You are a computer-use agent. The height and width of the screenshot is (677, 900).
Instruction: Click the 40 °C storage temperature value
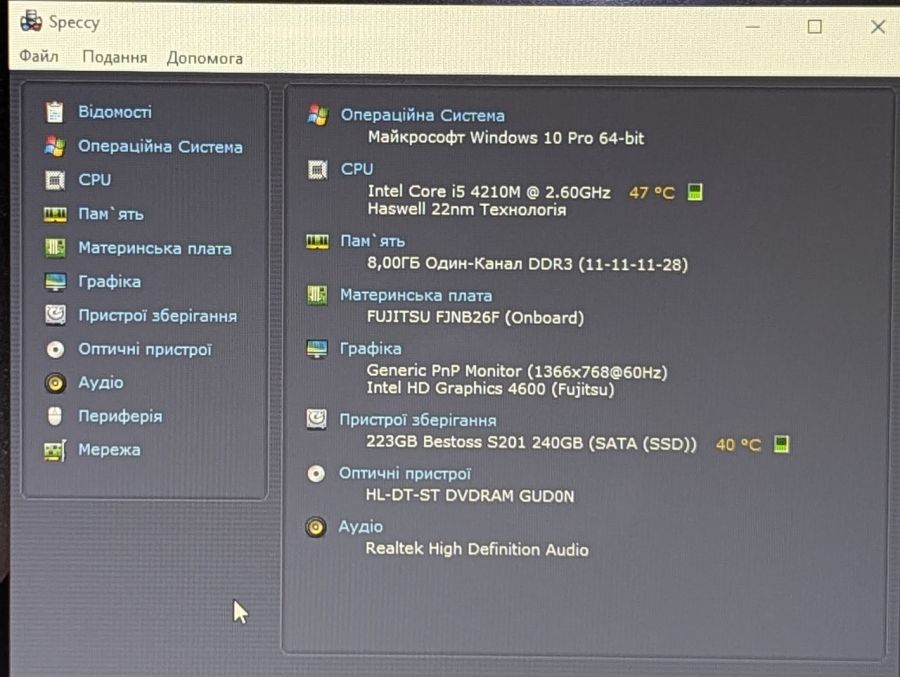pos(738,444)
